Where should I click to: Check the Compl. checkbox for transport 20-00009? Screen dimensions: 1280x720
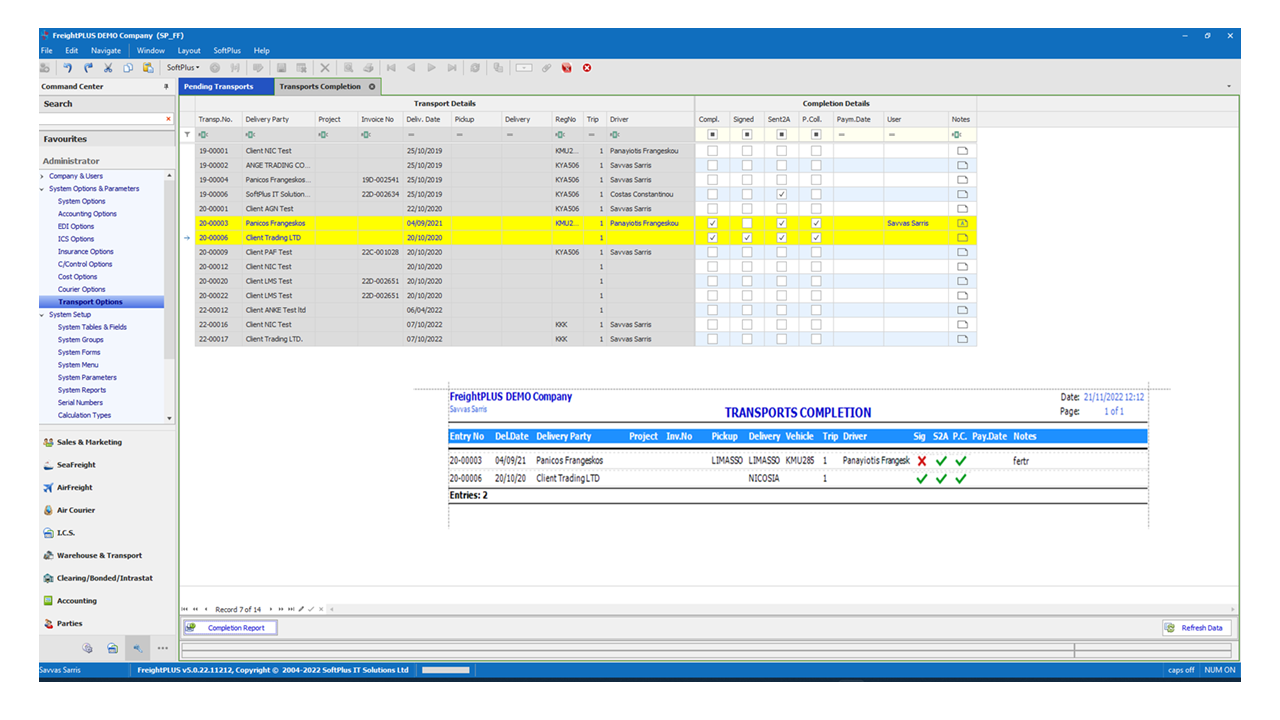coord(711,252)
